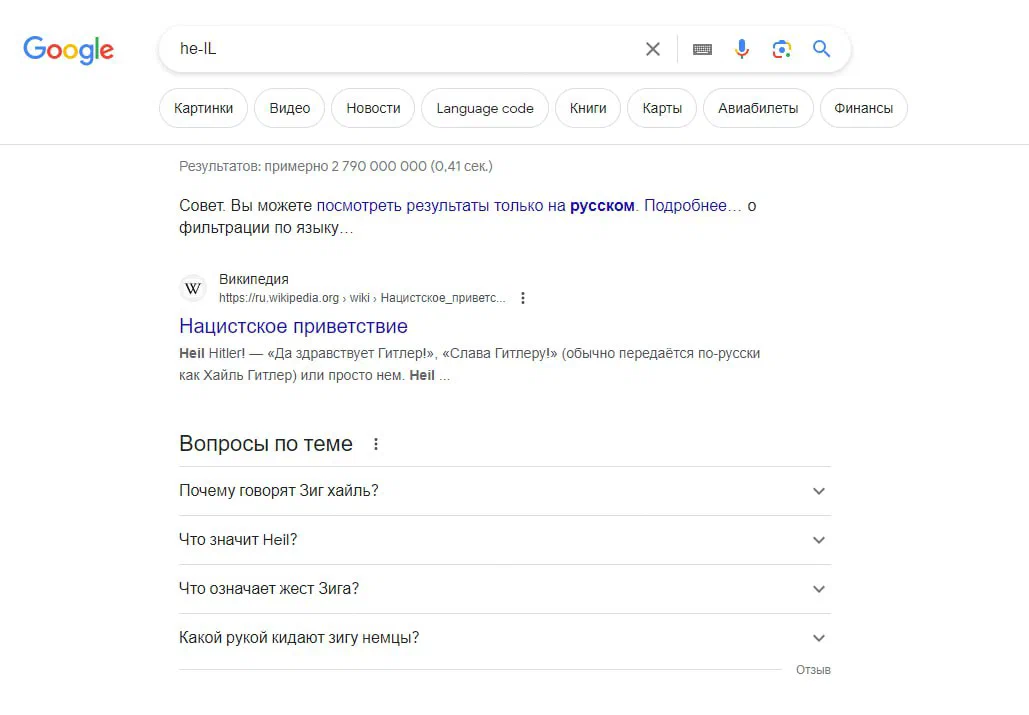1029x715 pixels.
Task: Start voice search with microphone icon
Action: coord(742,49)
